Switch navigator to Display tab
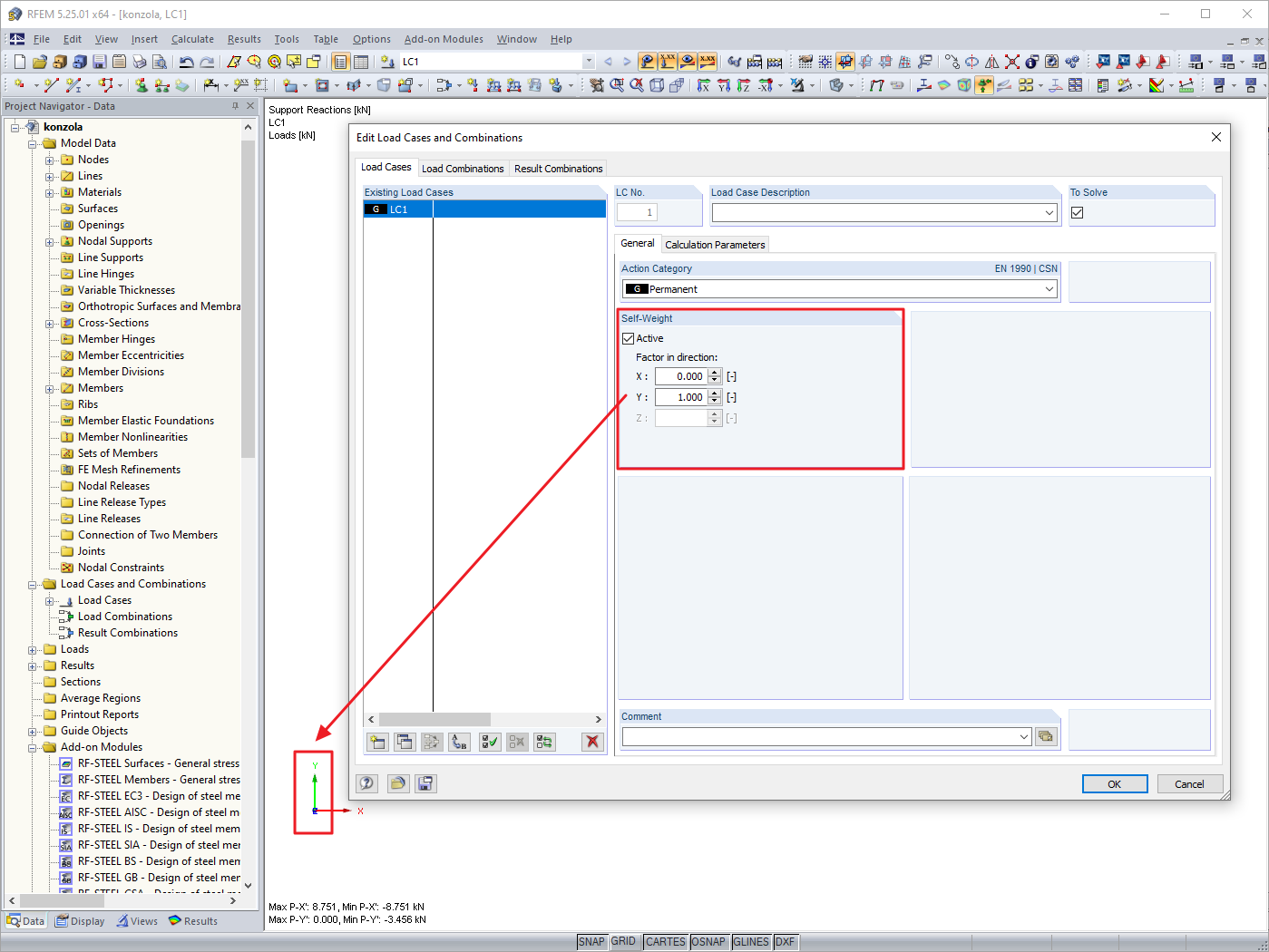Viewport: 1269px width, 952px height. (x=80, y=921)
